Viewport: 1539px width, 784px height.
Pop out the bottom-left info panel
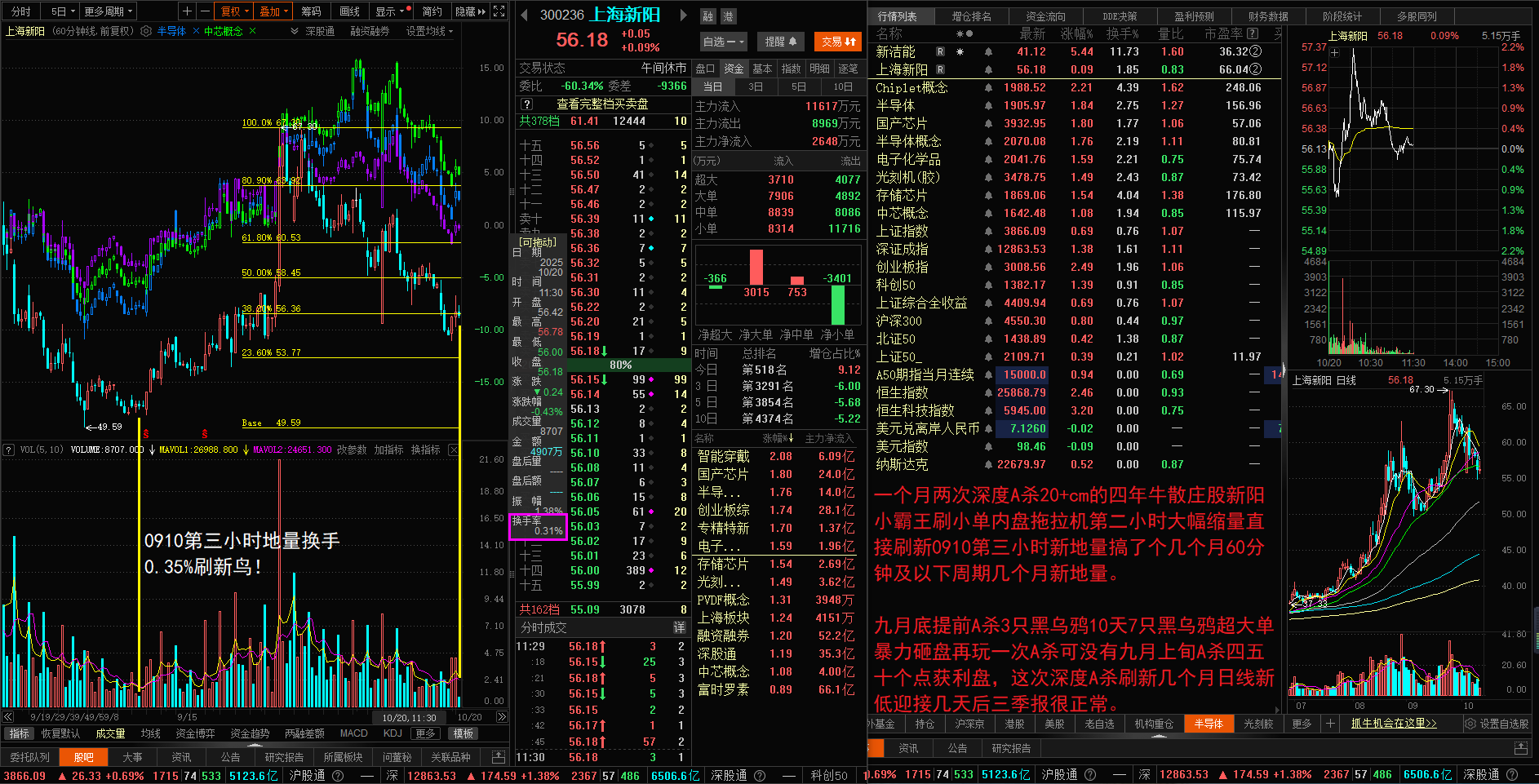pos(499,757)
